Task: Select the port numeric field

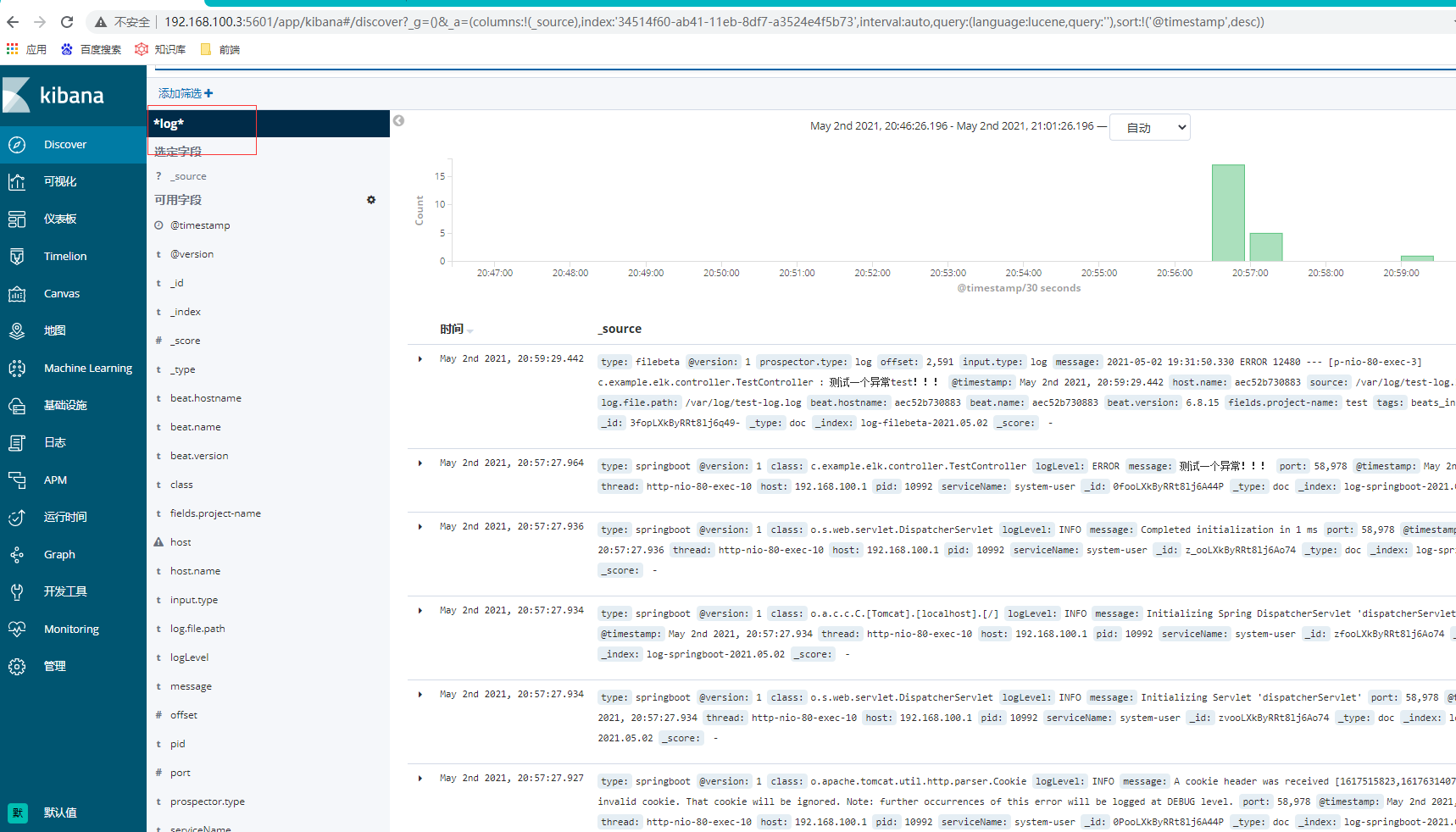Action: click(181, 773)
